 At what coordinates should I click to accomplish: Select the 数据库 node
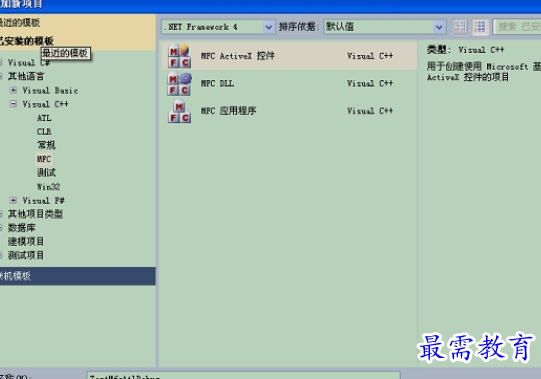(x=21, y=228)
